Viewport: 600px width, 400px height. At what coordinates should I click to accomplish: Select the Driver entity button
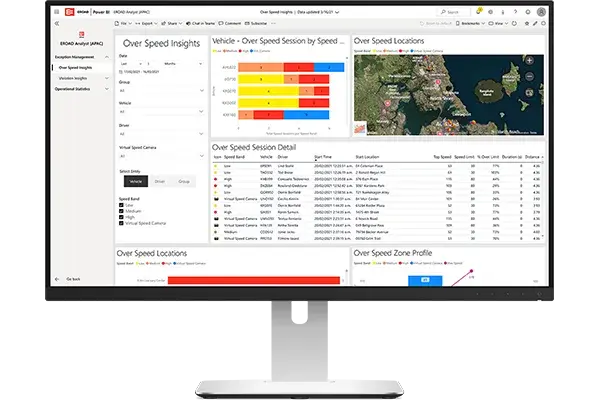coord(160,181)
